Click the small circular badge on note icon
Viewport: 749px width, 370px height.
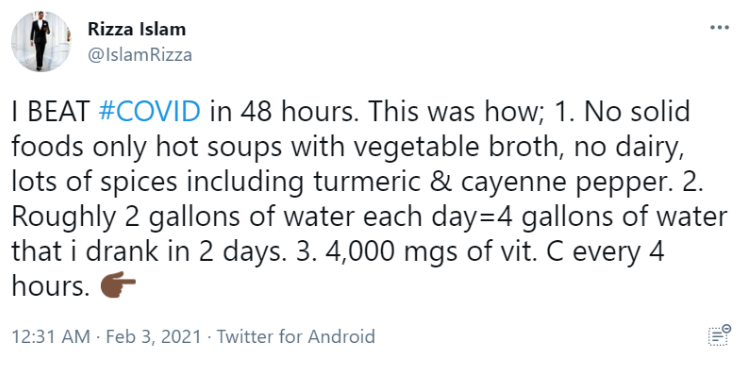click(x=727, y=328)
